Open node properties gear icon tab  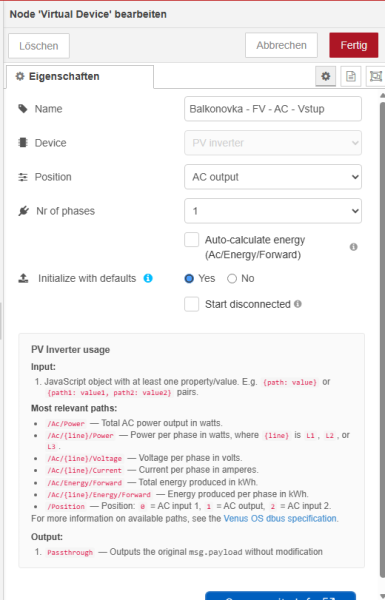click(325, 76)
